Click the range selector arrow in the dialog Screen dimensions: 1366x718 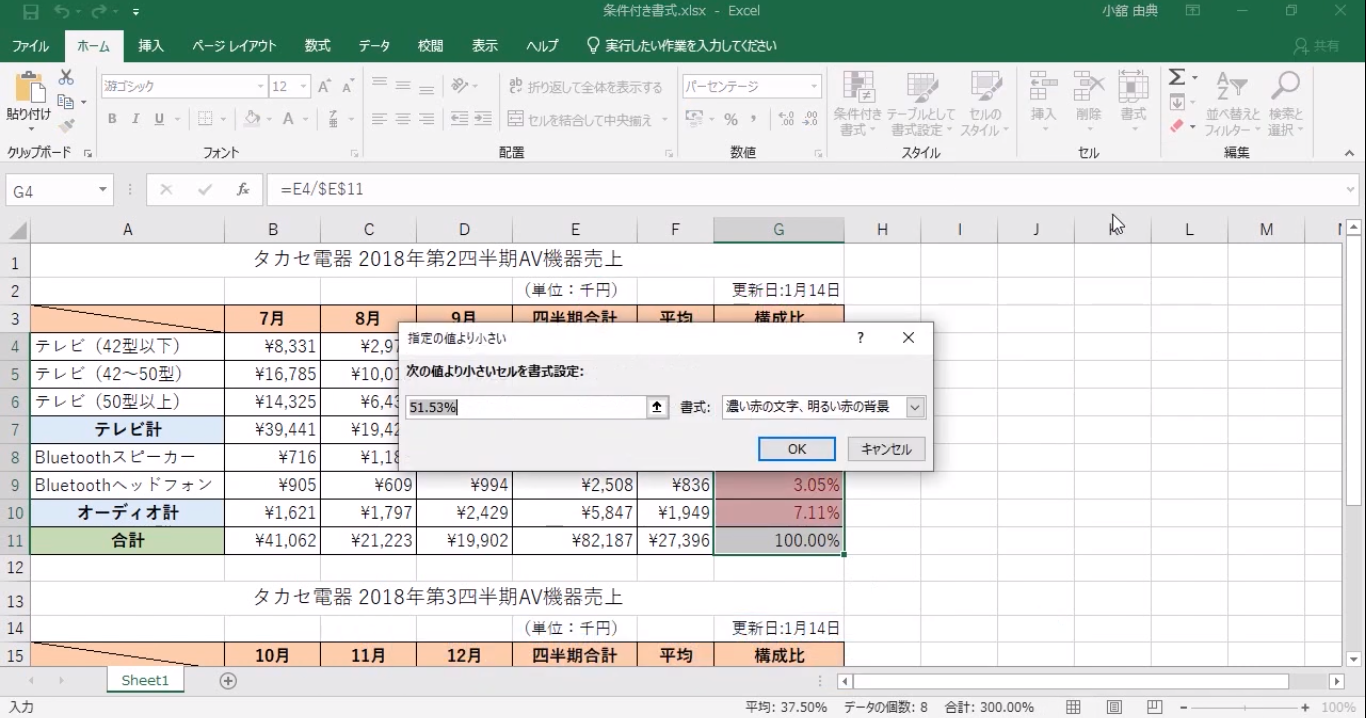tap(657, 407)
